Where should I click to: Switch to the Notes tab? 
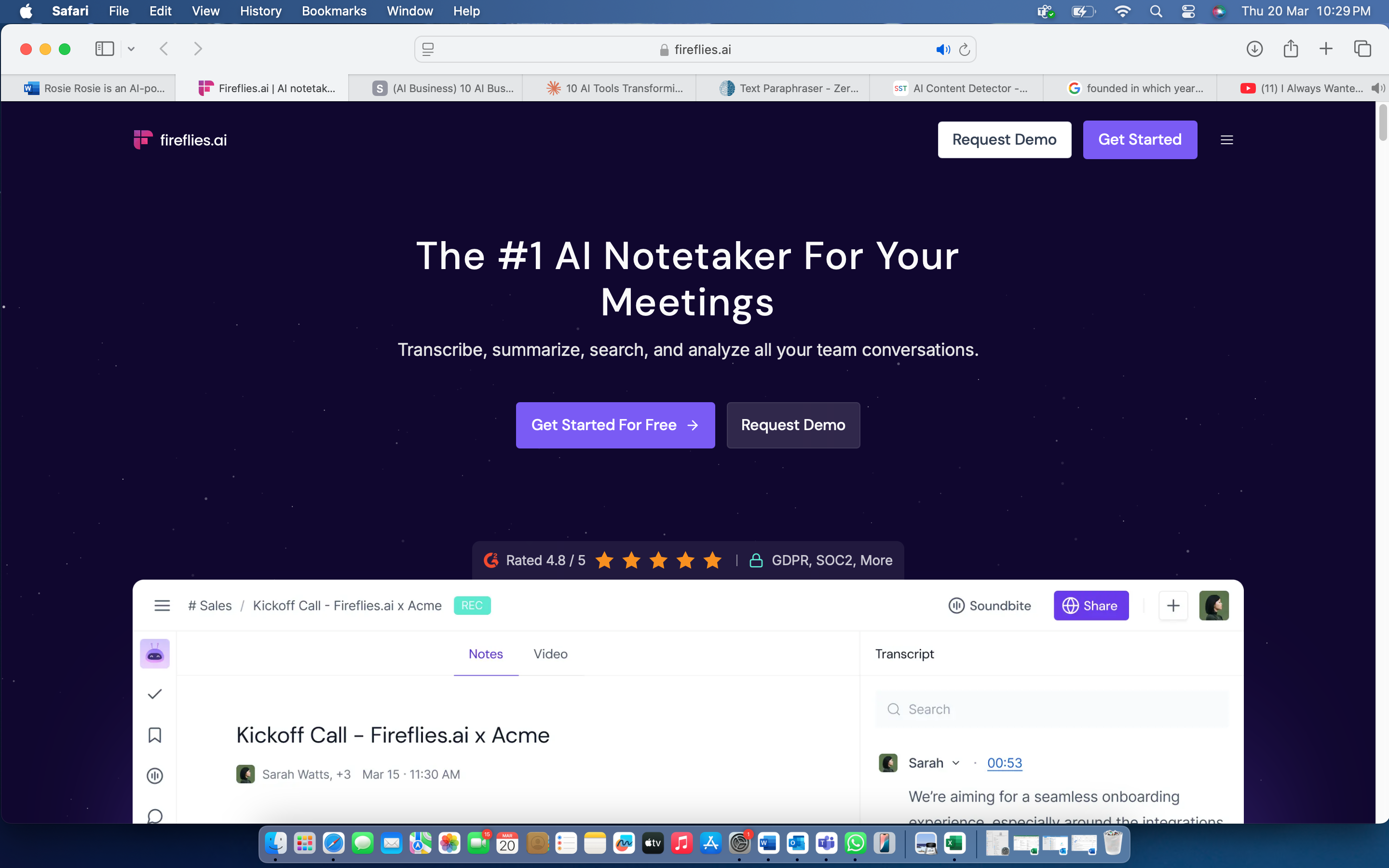click(486, 654)
